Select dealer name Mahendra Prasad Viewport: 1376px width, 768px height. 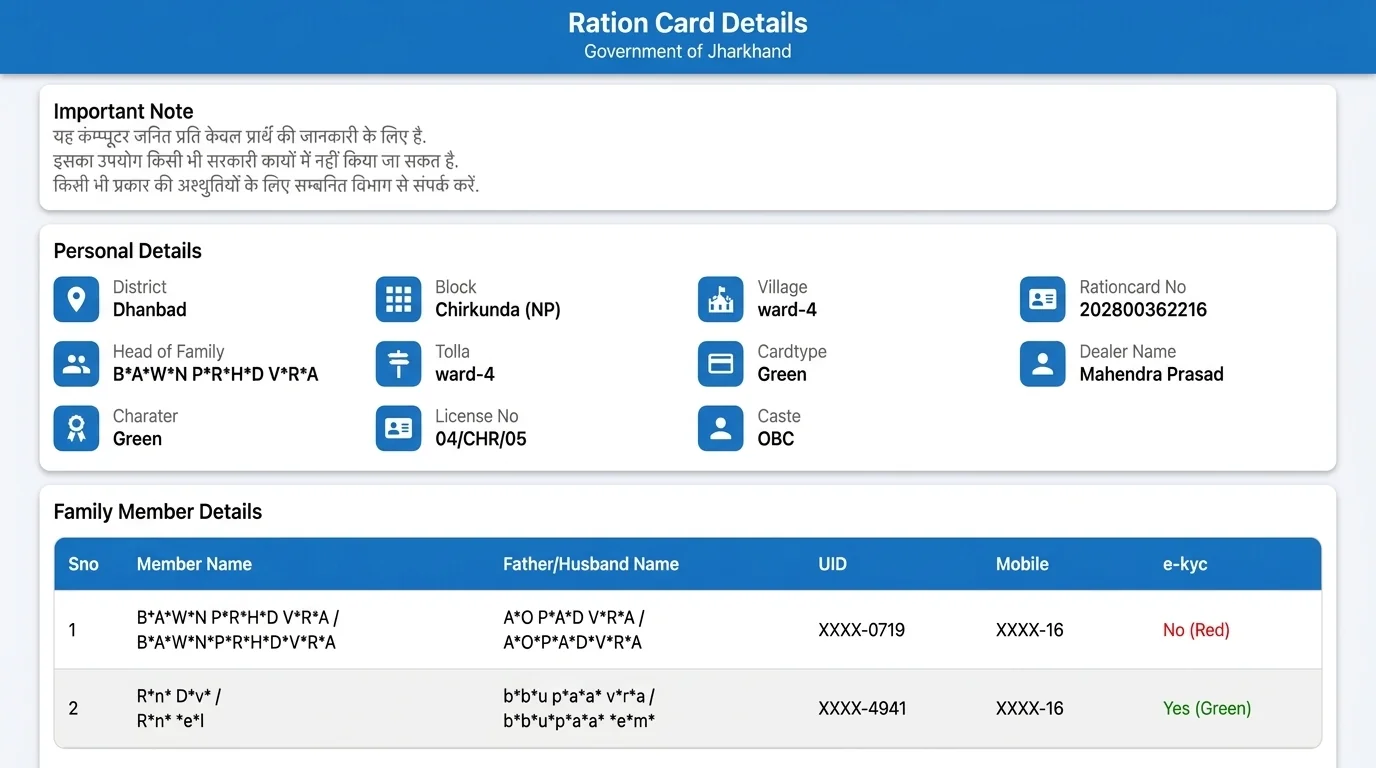[1151, 374]
